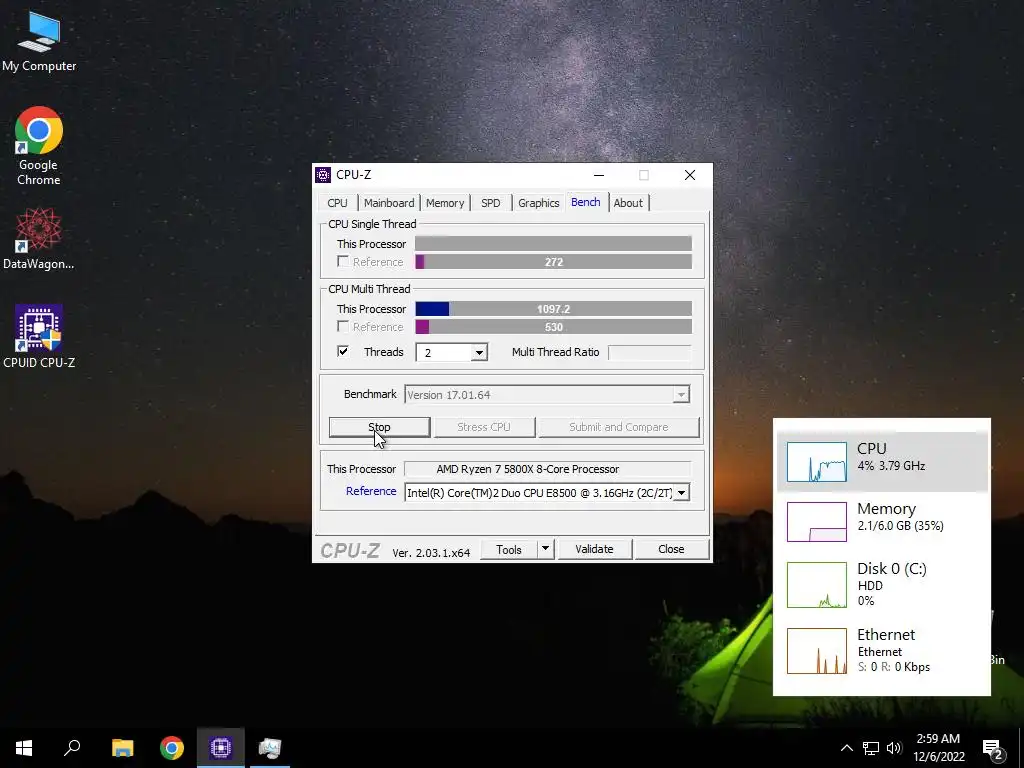Image resolution: width=1024 pixels, height=768 pixels.
Task: Select CPU performance graph thumbnail
Action: 816,462
